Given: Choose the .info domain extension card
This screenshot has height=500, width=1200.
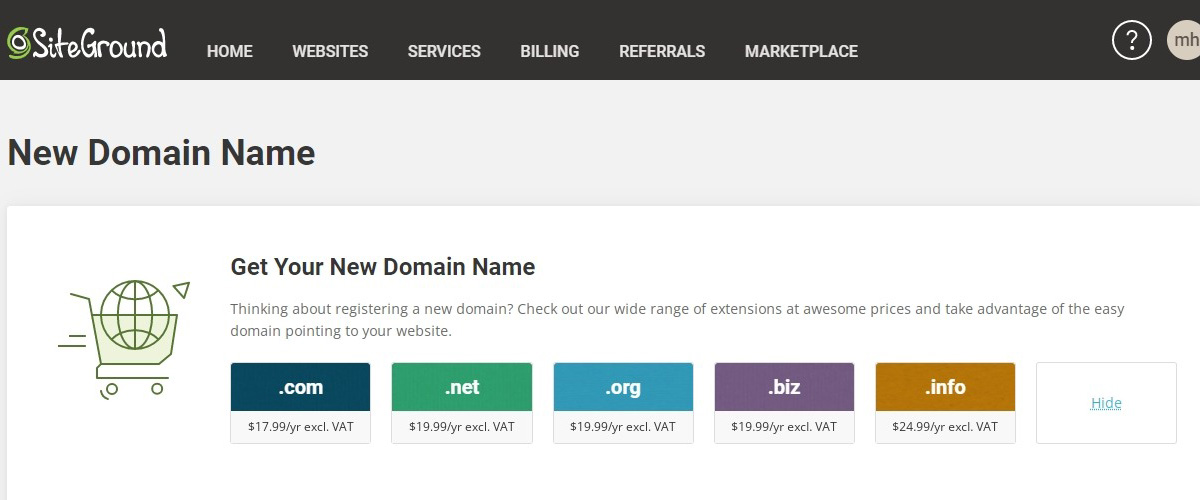Looking at the screenshot, I should click(945, 403).
